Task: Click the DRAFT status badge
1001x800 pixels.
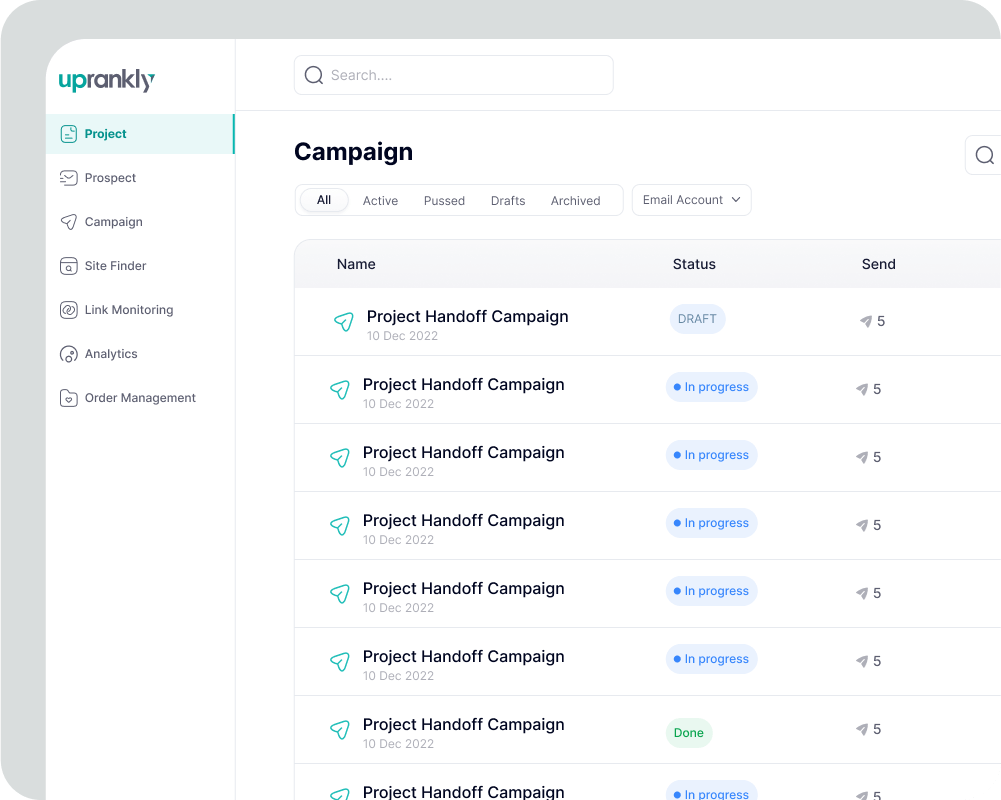Action: point(697,319)
